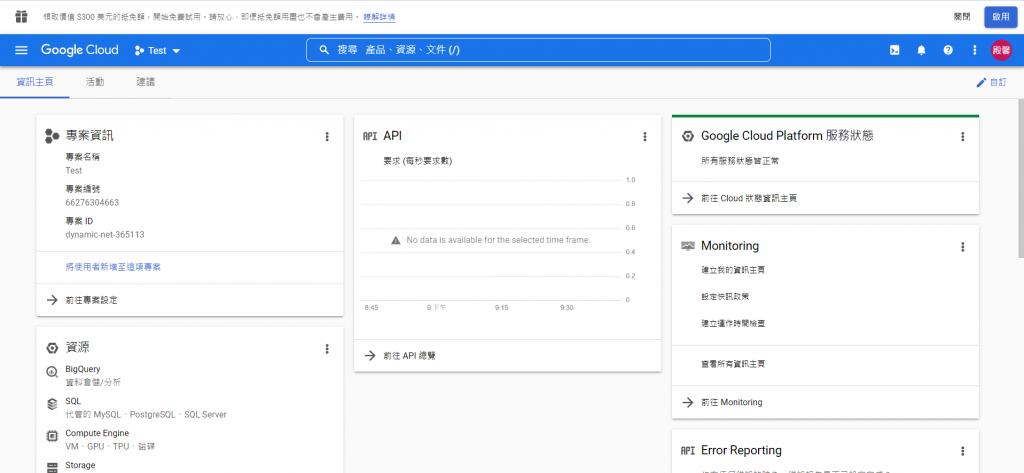Click project ID dynamic-net-365113
1024x473 pixels.
click(104, 235)
